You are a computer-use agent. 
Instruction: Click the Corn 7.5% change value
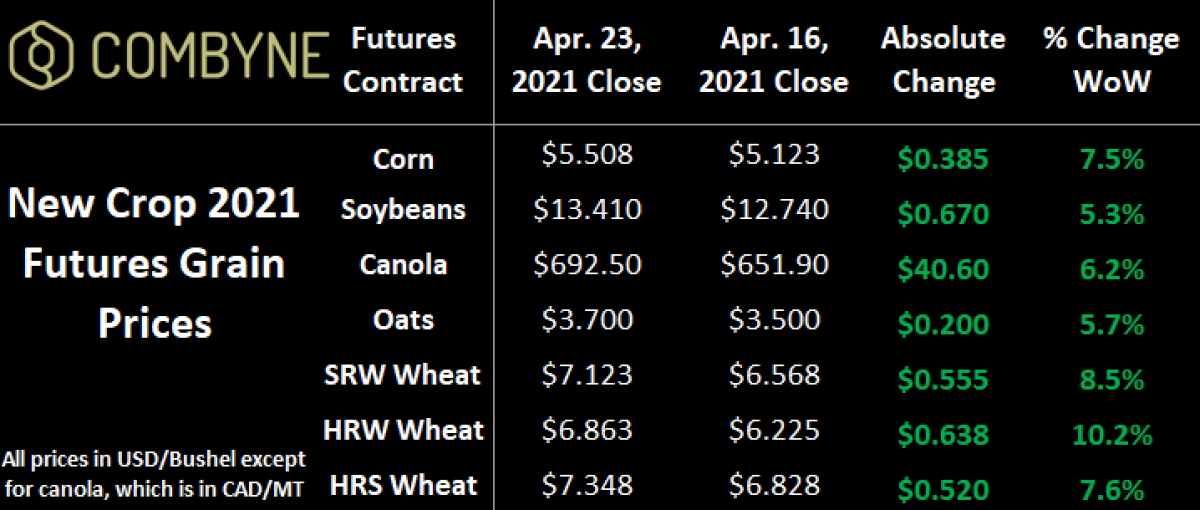(1110, 160)
